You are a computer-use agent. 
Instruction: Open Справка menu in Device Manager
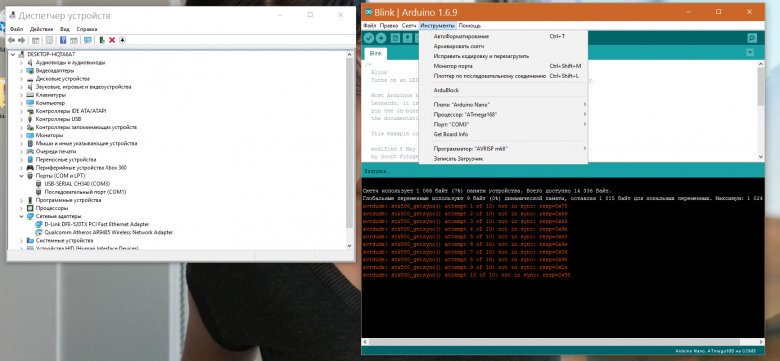pyautogui.click(x=87, y=29)
